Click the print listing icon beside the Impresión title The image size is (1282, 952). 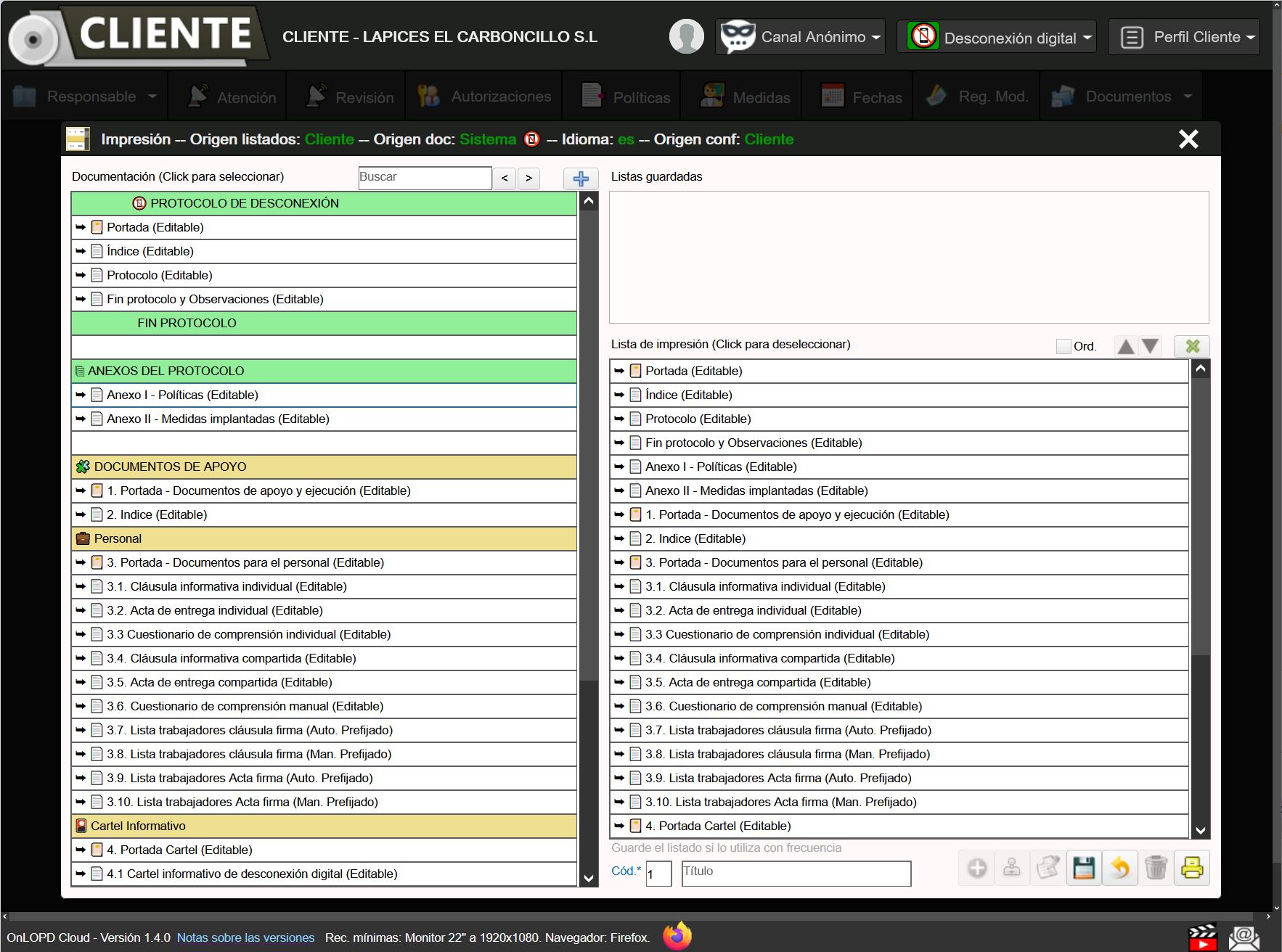pos(78,139)
